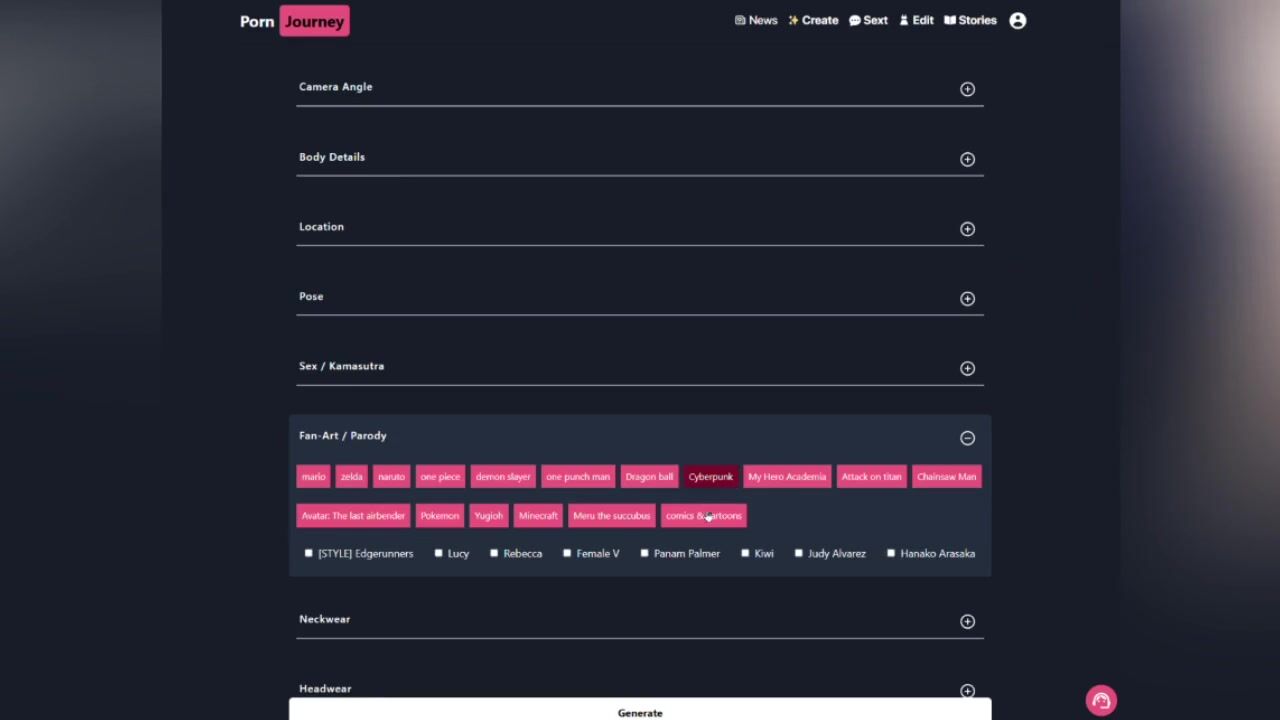Expand the Pose section
The height and width of the screenshot is (720, 1280).
tap(967, 298)
